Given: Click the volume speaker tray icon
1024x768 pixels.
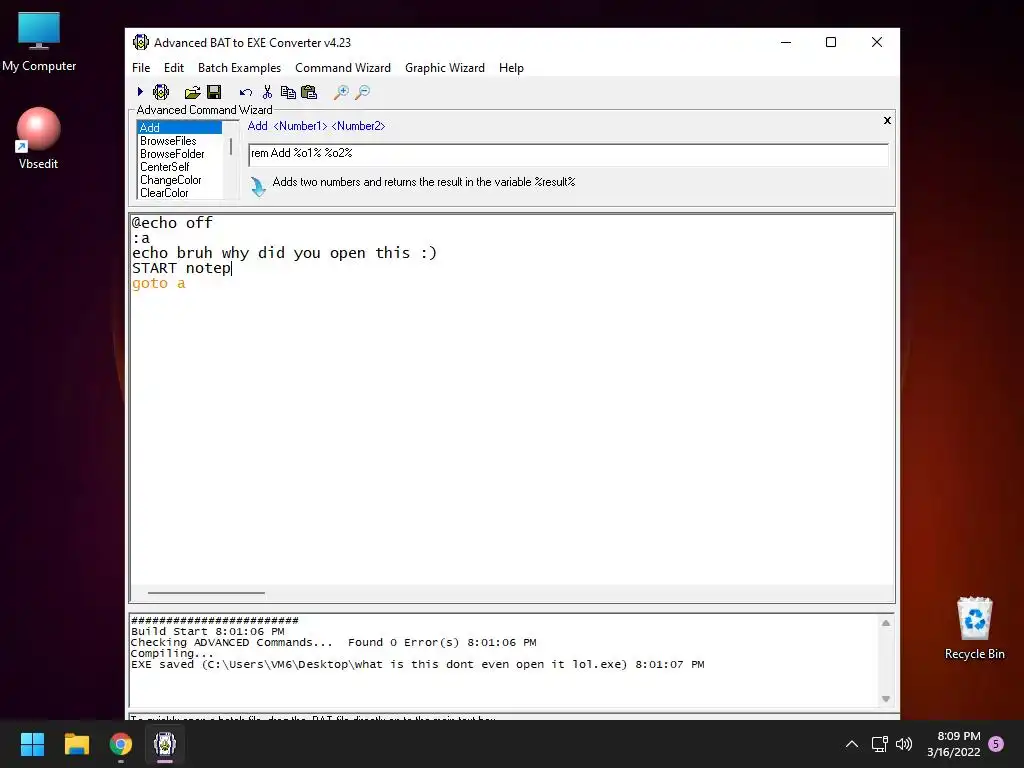Looking at the screenshot, I should coord(904,744).
